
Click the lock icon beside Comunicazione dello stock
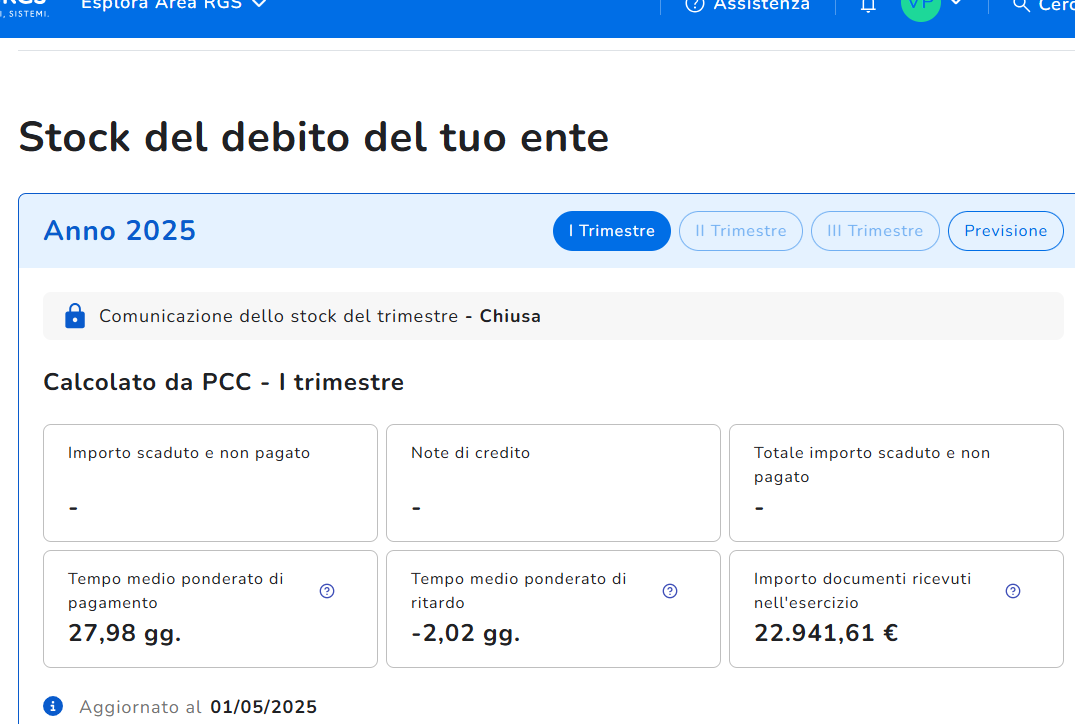(75, 316)
